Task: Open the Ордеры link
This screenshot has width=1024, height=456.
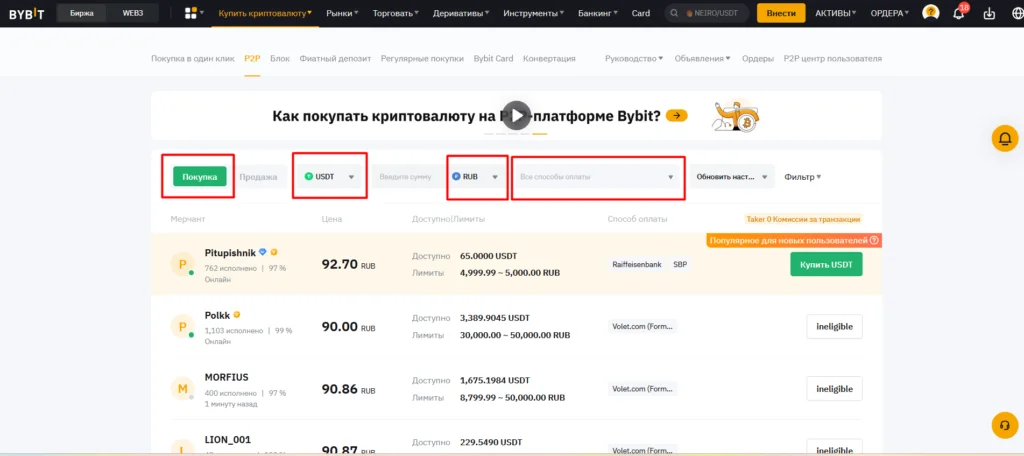Action: [758, 58]
